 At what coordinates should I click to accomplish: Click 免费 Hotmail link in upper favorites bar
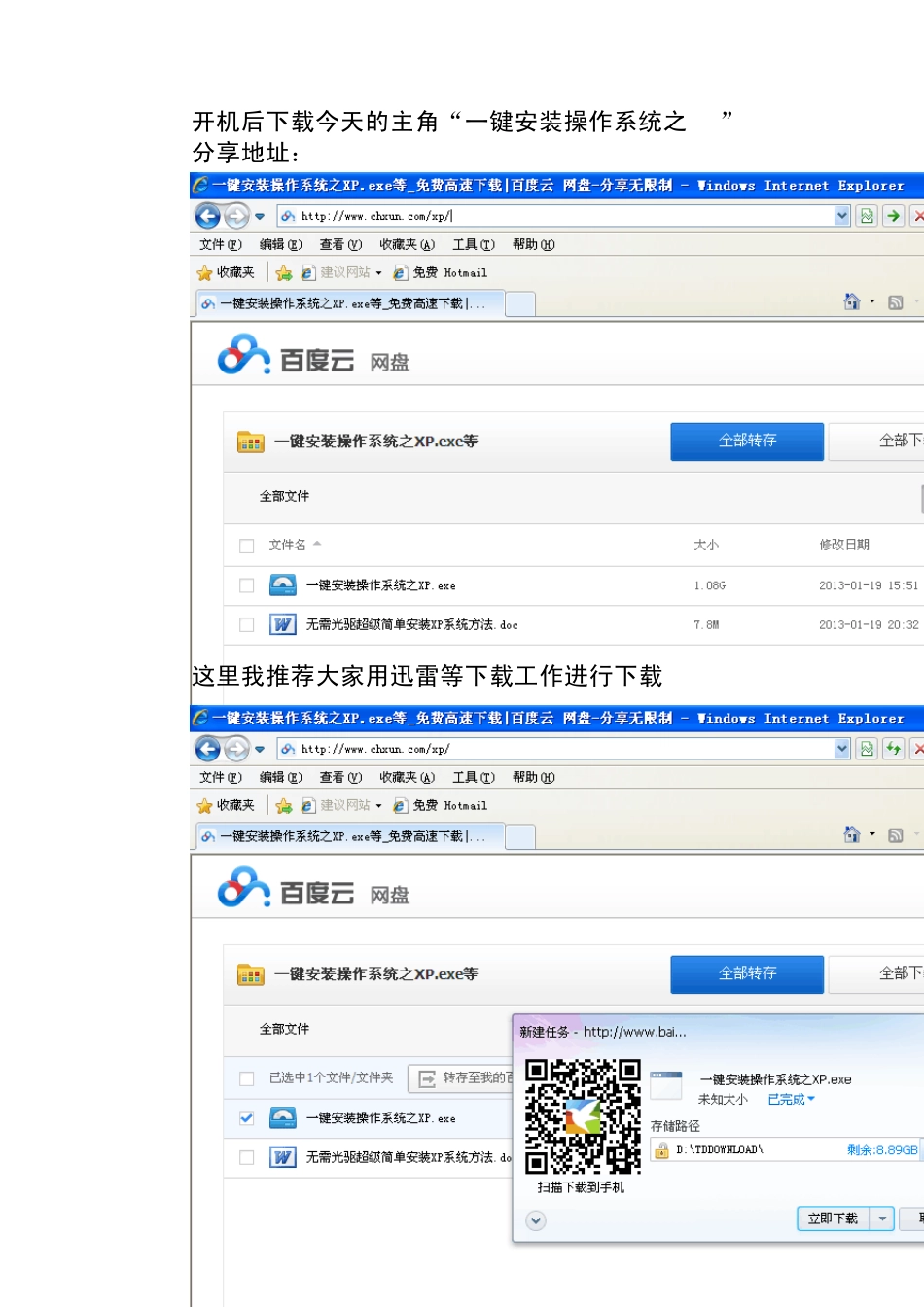click(x=440, y=273)
